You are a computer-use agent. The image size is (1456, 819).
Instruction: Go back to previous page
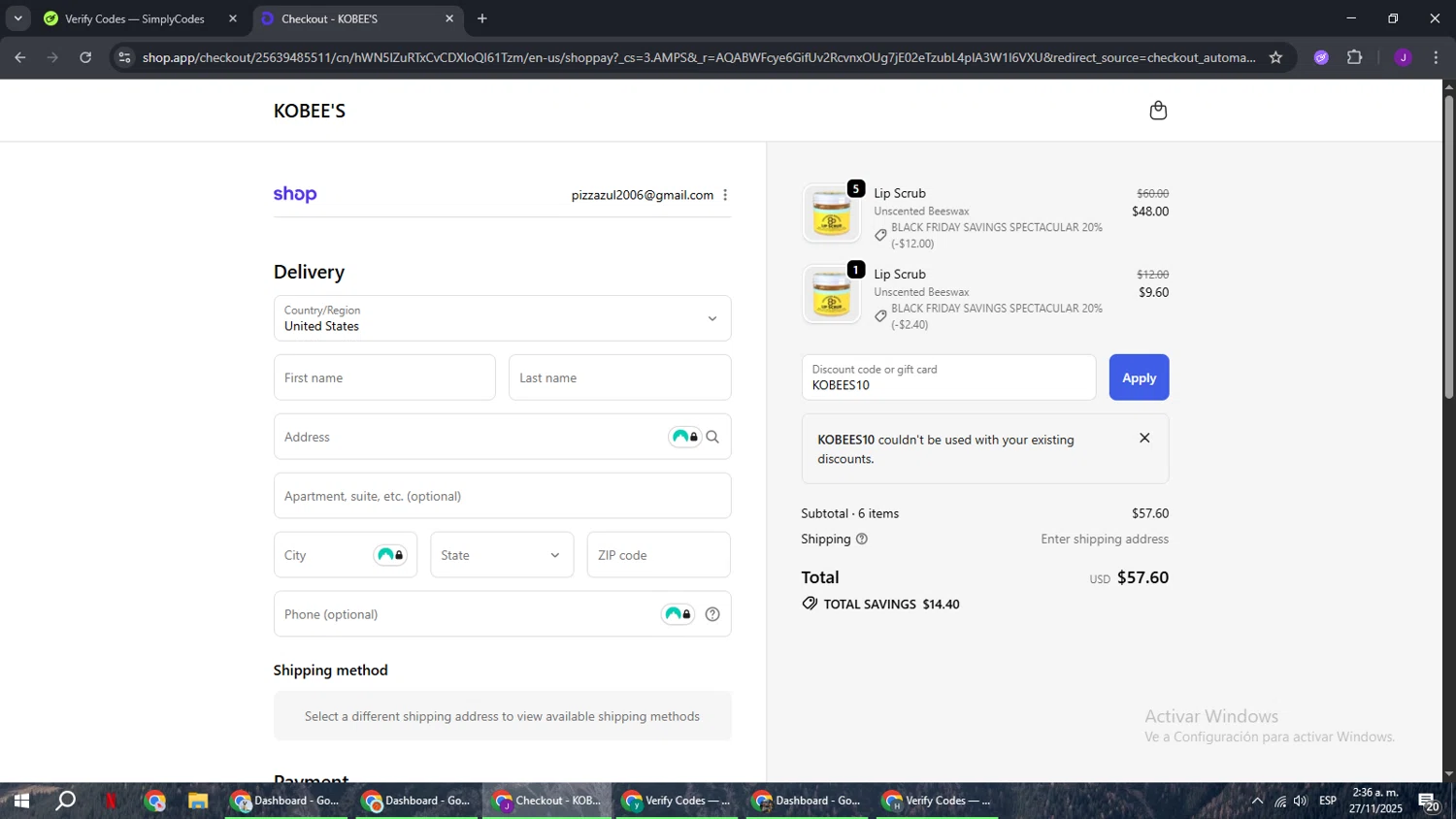point(20,57)
